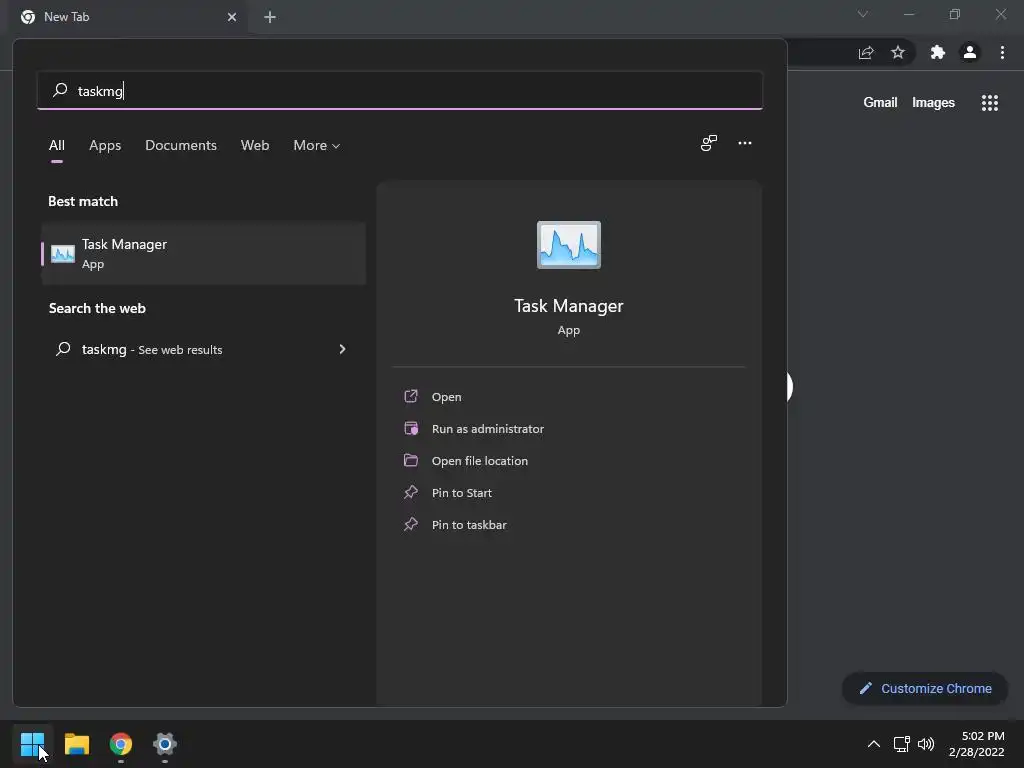
Task: Click the Open launch icon
Action: coord(411,396)
